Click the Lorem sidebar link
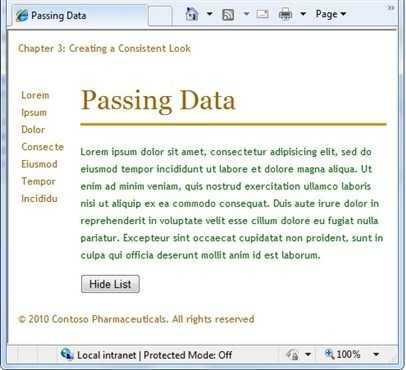406x370 pixels. [x=35, y=95]
